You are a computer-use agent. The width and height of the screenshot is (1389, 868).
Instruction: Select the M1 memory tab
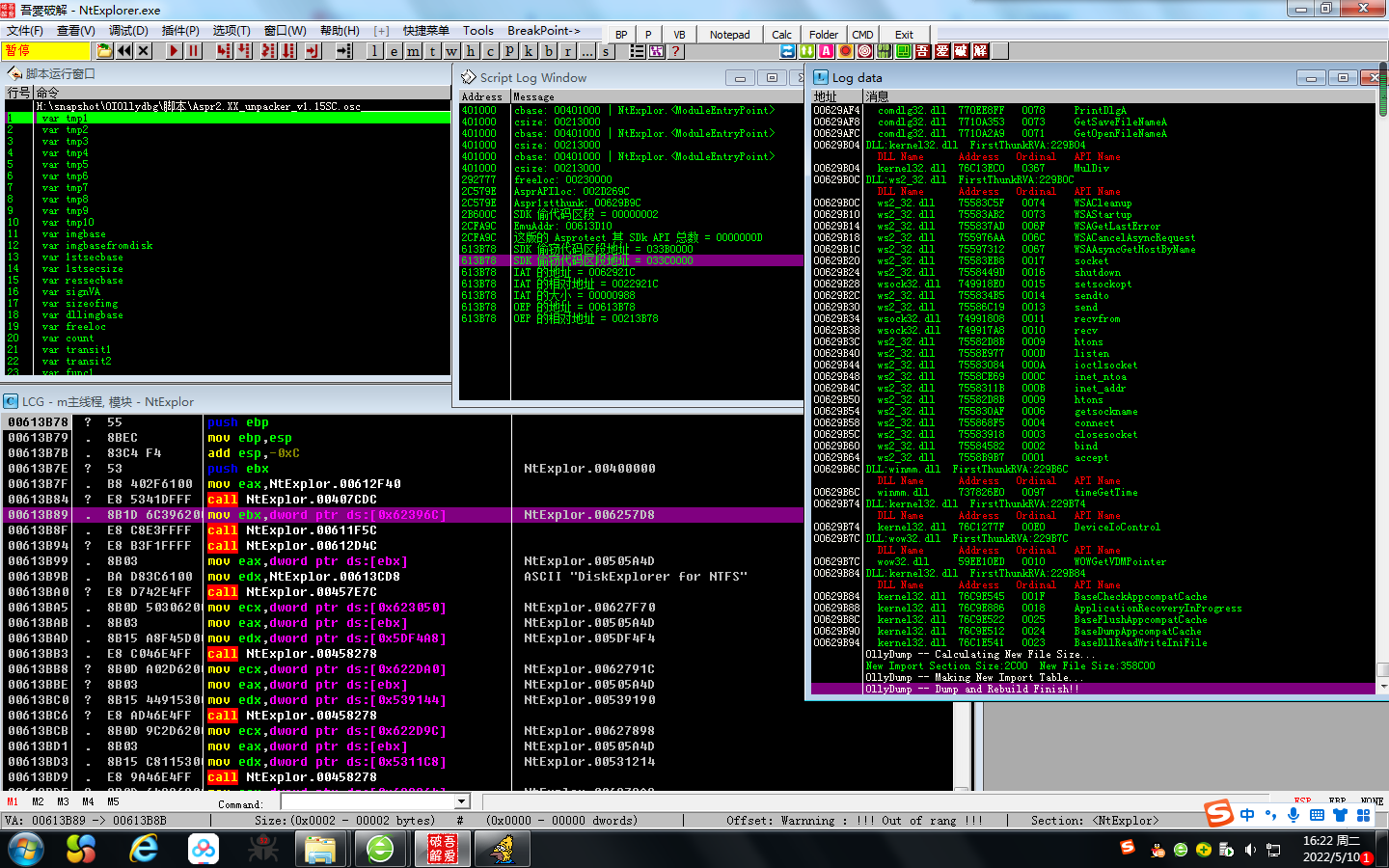(13, 801)
